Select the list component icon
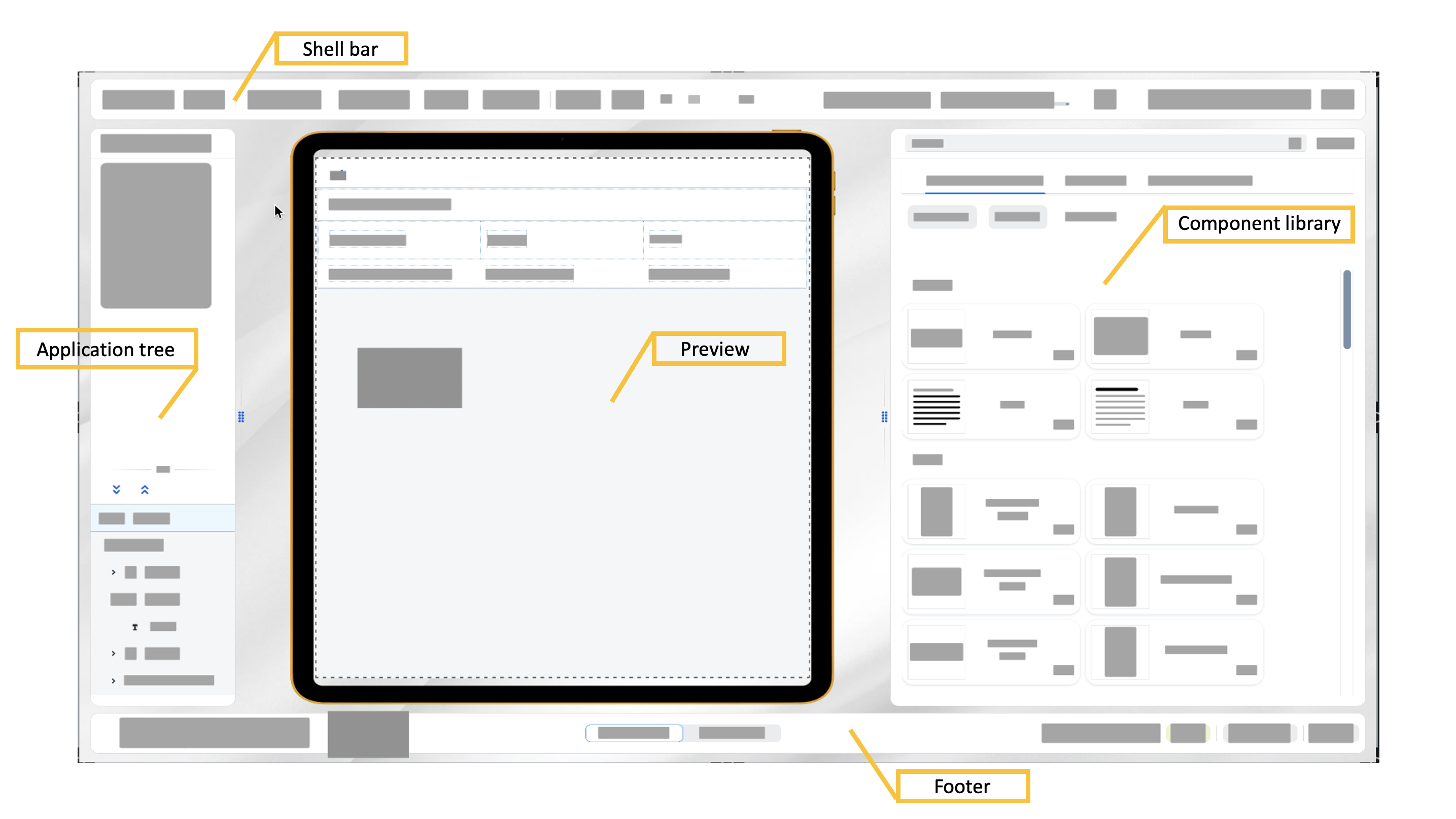The width and height of the screenshot is (1456, 819). click(935, 405)
